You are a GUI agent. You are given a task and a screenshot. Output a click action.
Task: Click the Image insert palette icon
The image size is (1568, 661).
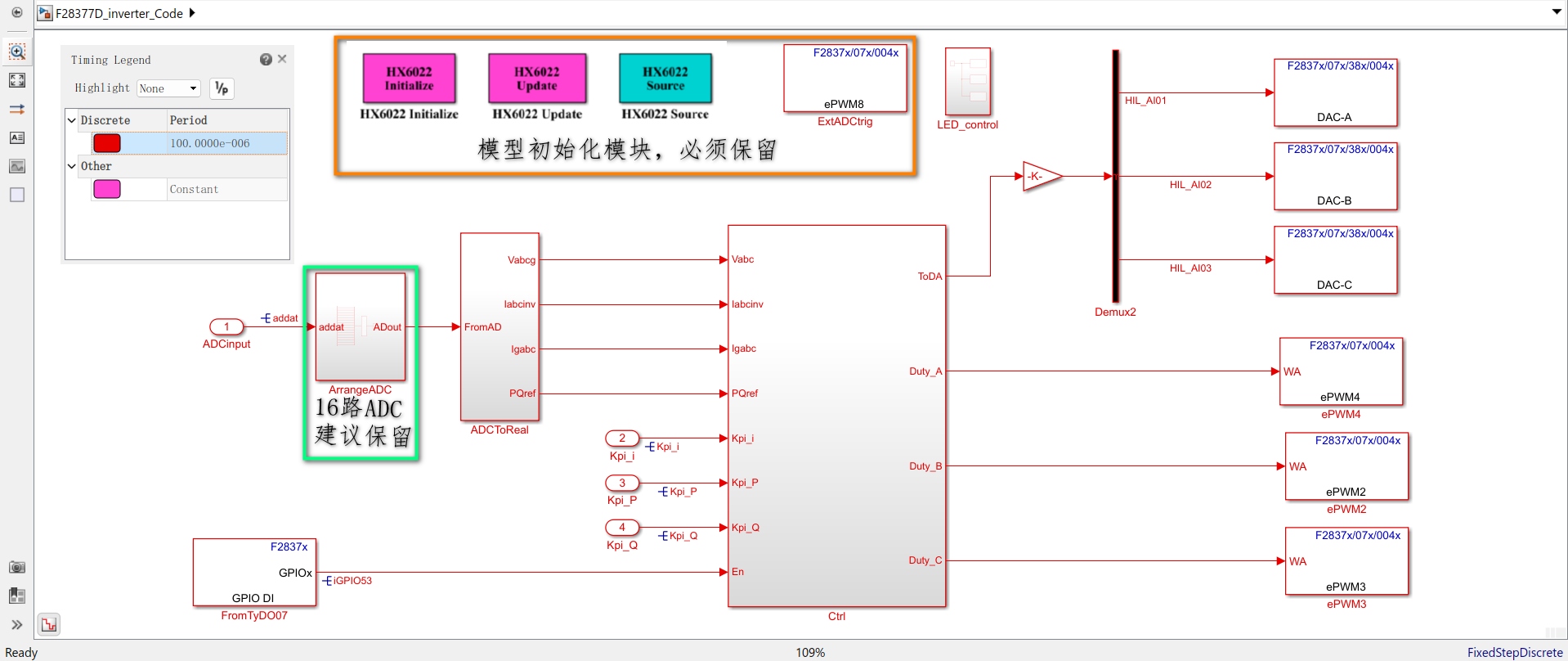tap(16, 166)
